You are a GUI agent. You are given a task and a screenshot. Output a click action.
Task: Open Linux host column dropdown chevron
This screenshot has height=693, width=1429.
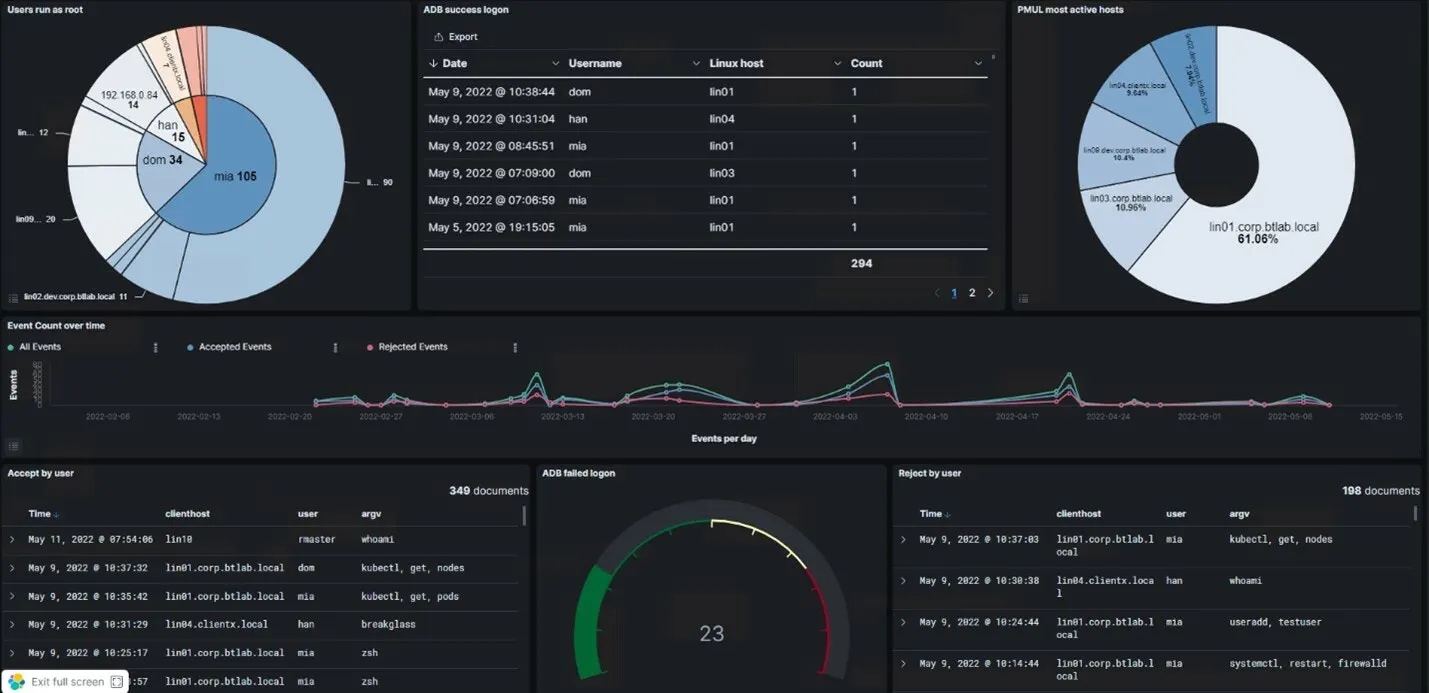[x=838, y=64]
